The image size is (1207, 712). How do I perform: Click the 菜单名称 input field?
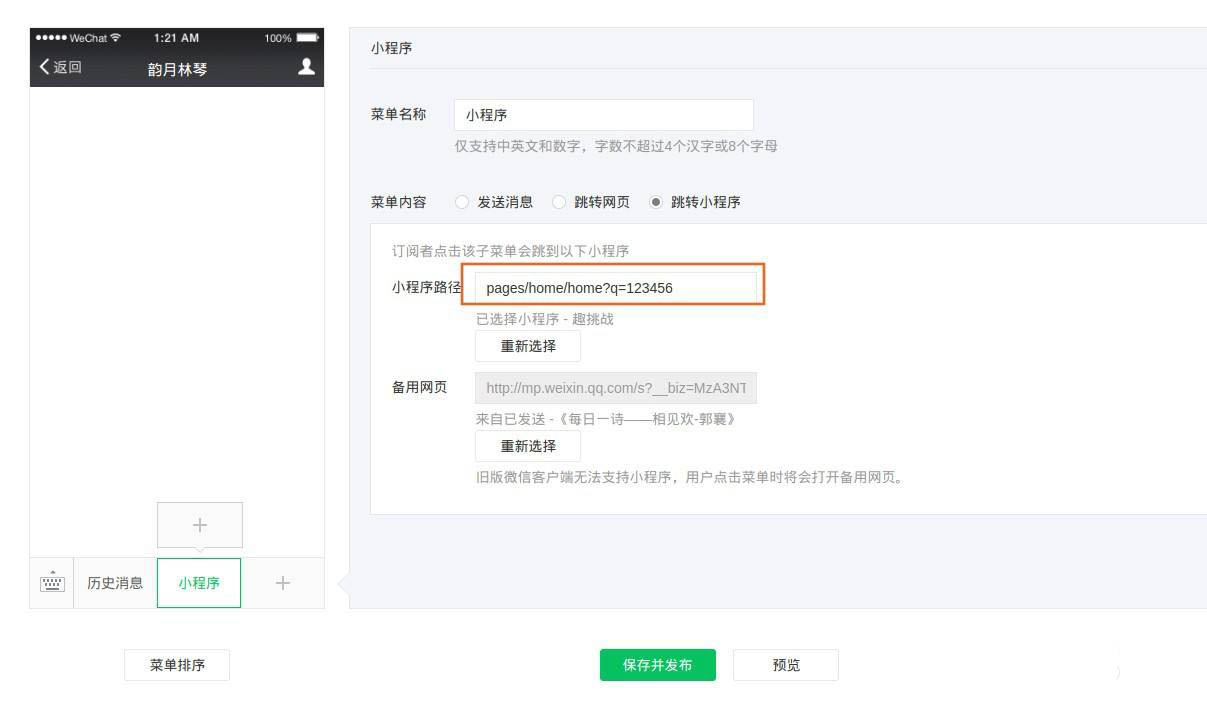605,114
